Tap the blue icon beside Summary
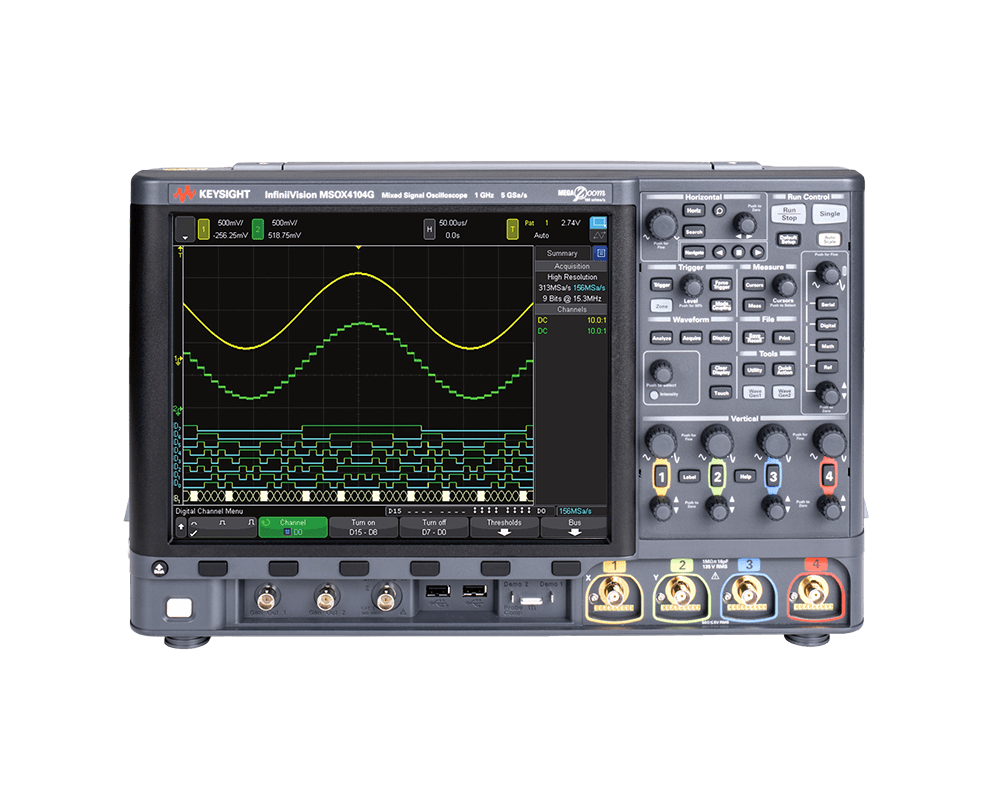The width and height of the screenshot is (1000, 800). (x=600, y=254)
